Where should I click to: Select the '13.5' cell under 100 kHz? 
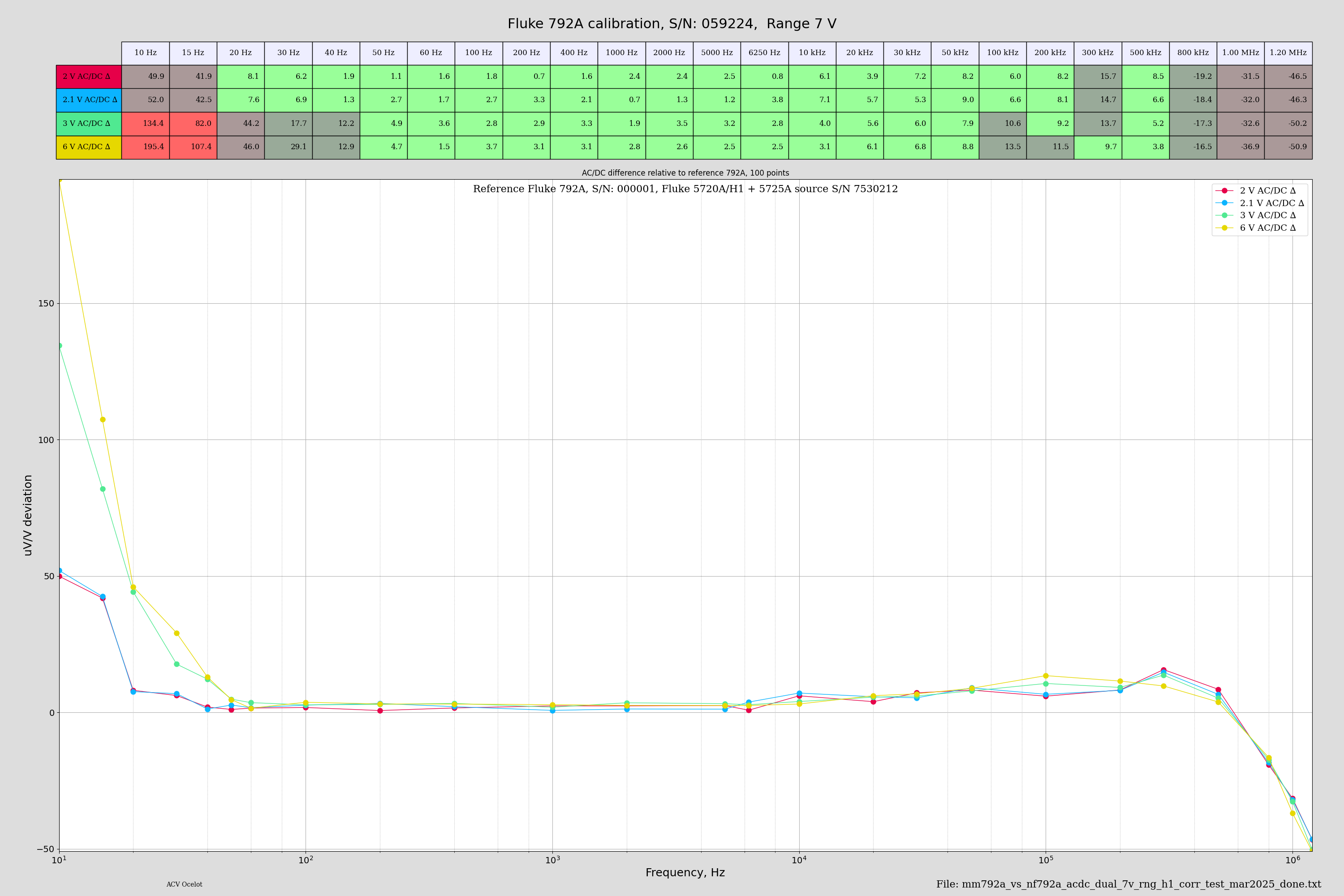click(x=1003, y=147)
